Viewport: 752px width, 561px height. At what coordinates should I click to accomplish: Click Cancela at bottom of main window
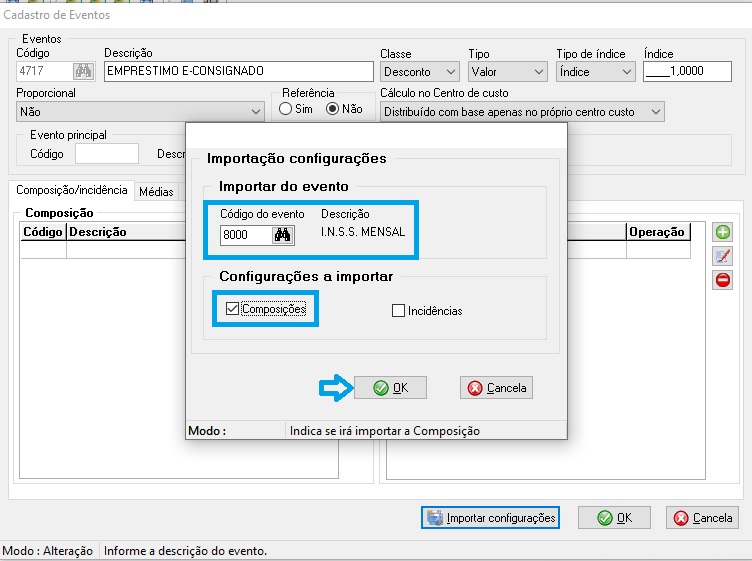(703, 518)
